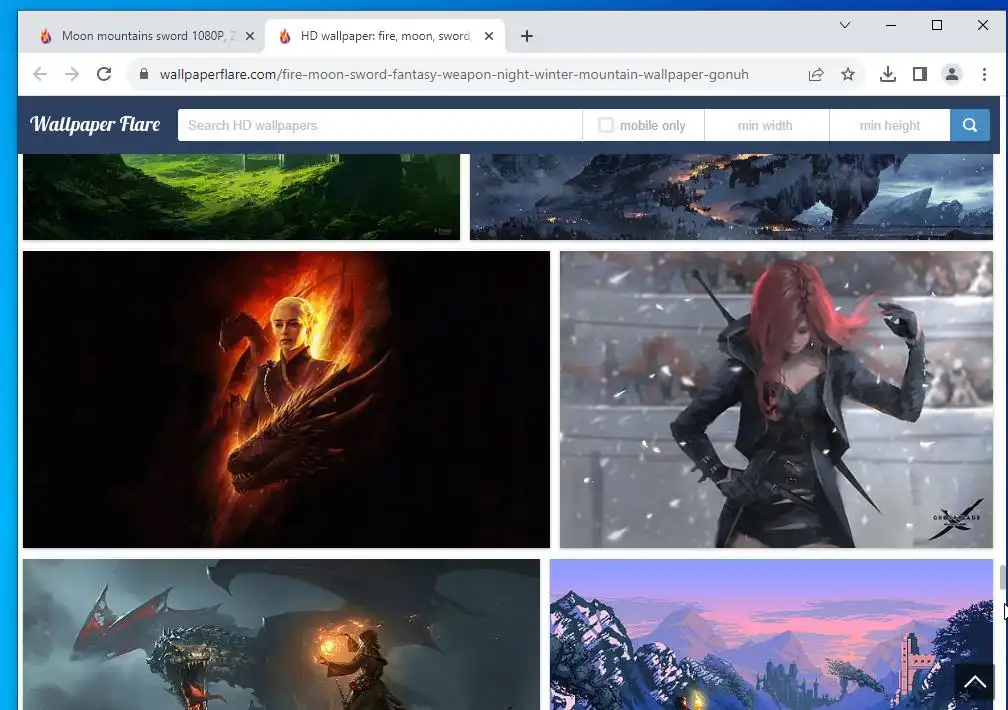Open the snowy night village wallpaper
This screenshot has width=1008, height=710.
click(731, 197)
